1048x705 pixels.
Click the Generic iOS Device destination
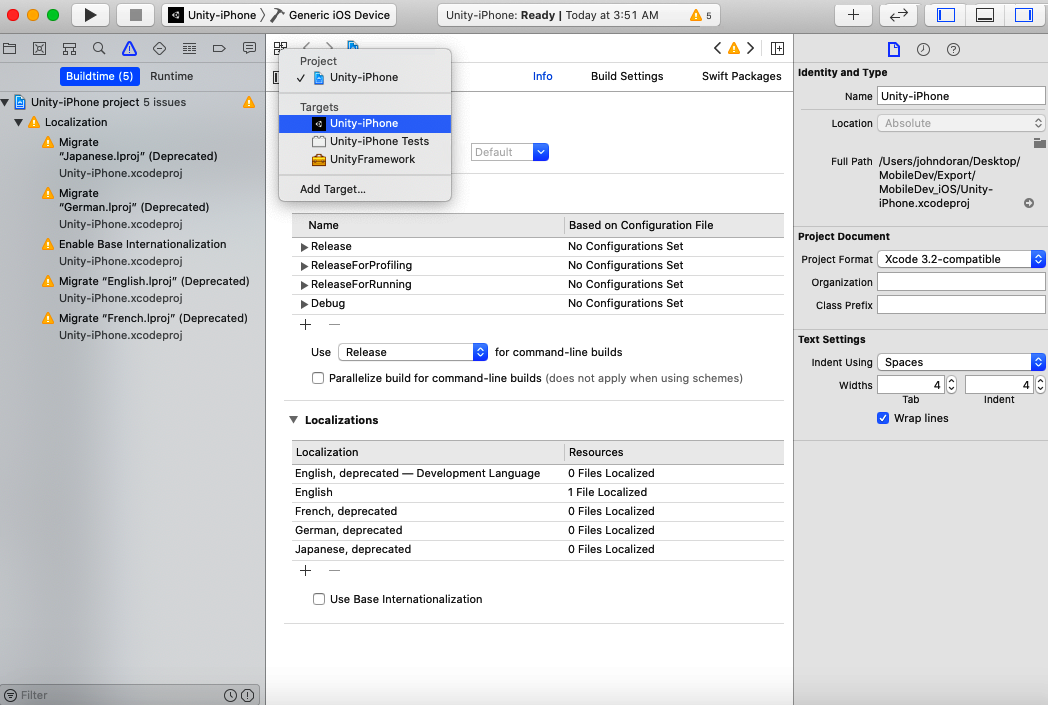point(332,15)
